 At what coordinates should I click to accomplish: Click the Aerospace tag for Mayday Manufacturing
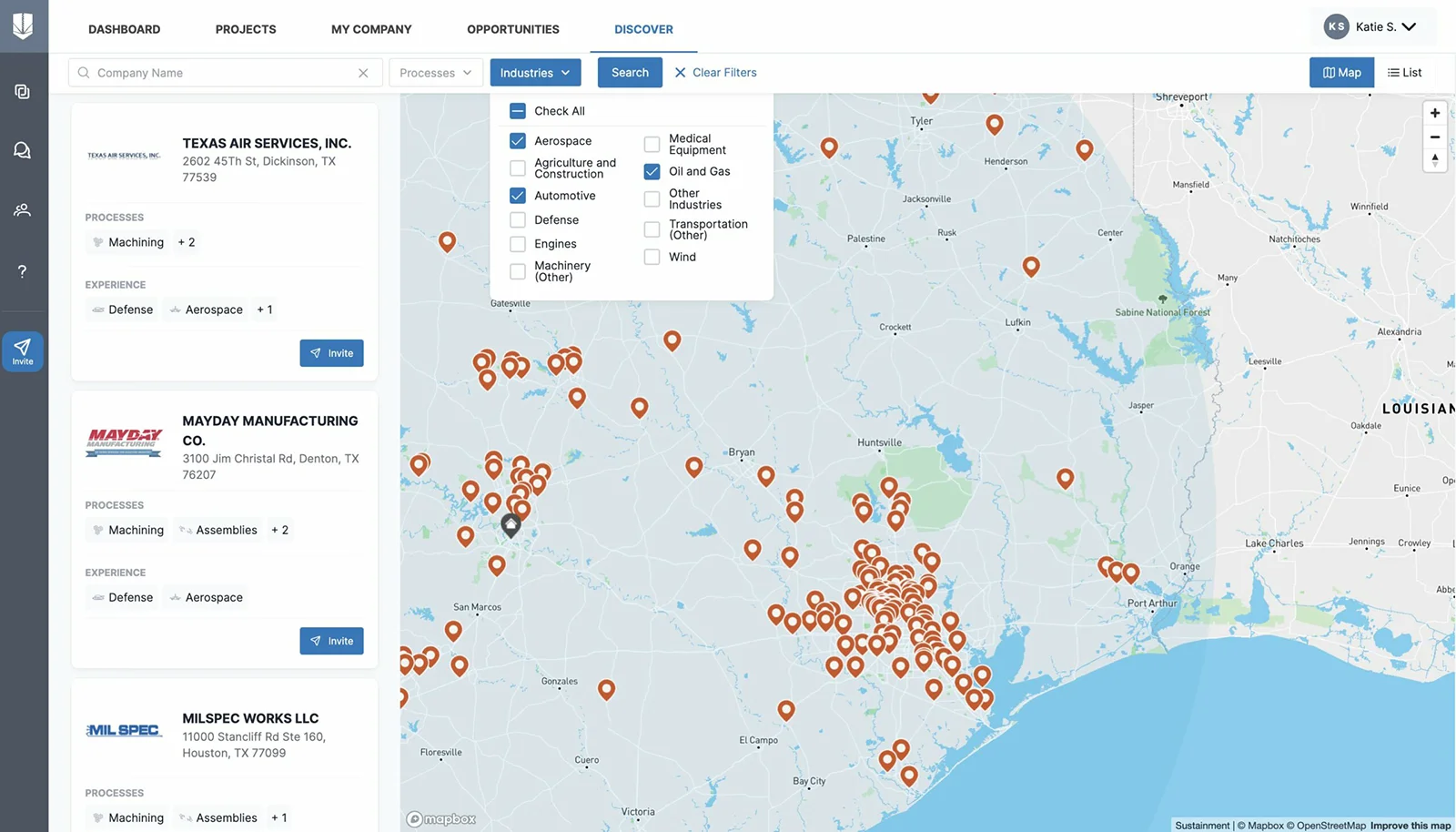pos(206,597)
